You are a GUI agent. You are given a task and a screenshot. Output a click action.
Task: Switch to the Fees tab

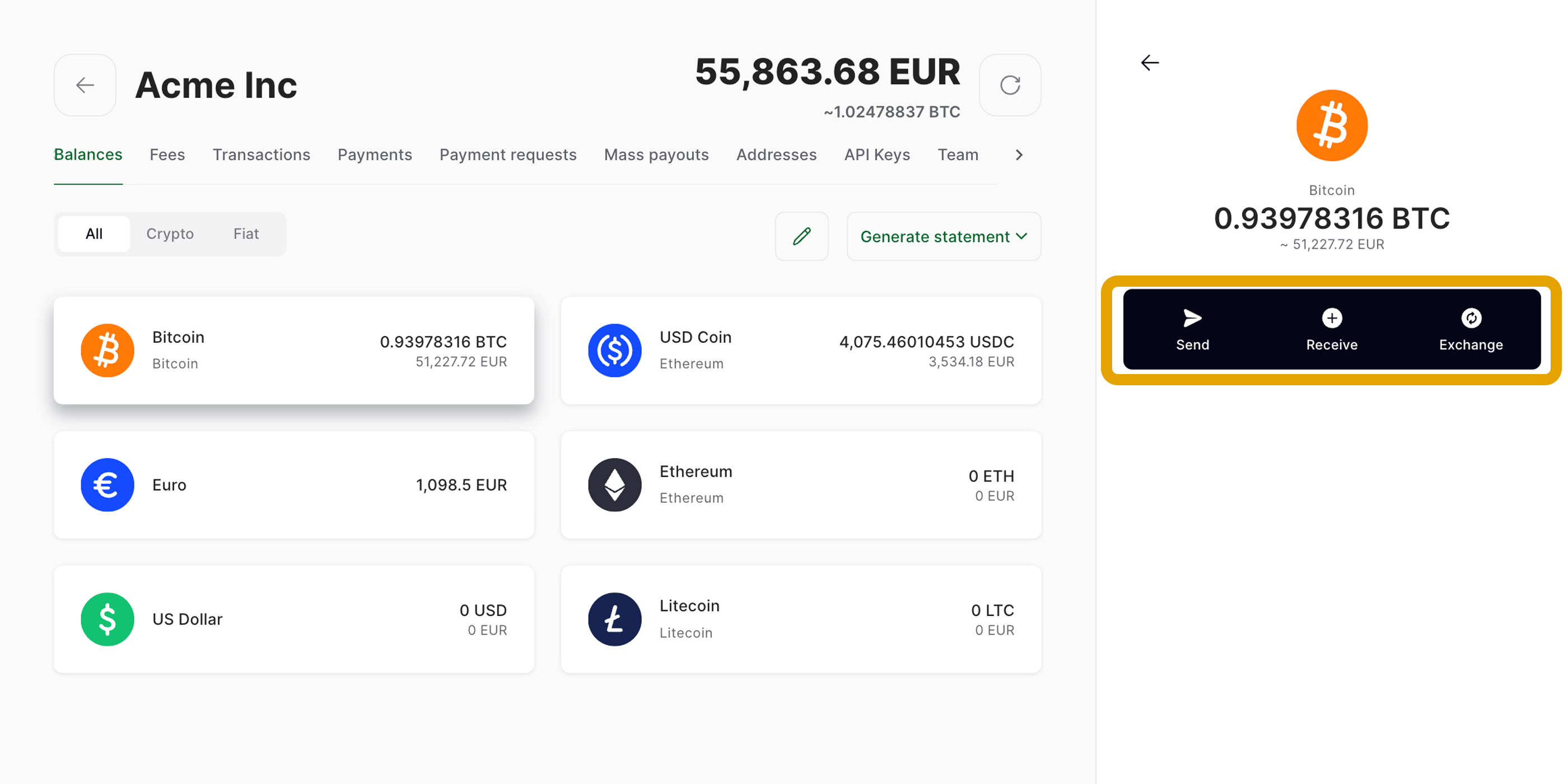click(167, 155)
